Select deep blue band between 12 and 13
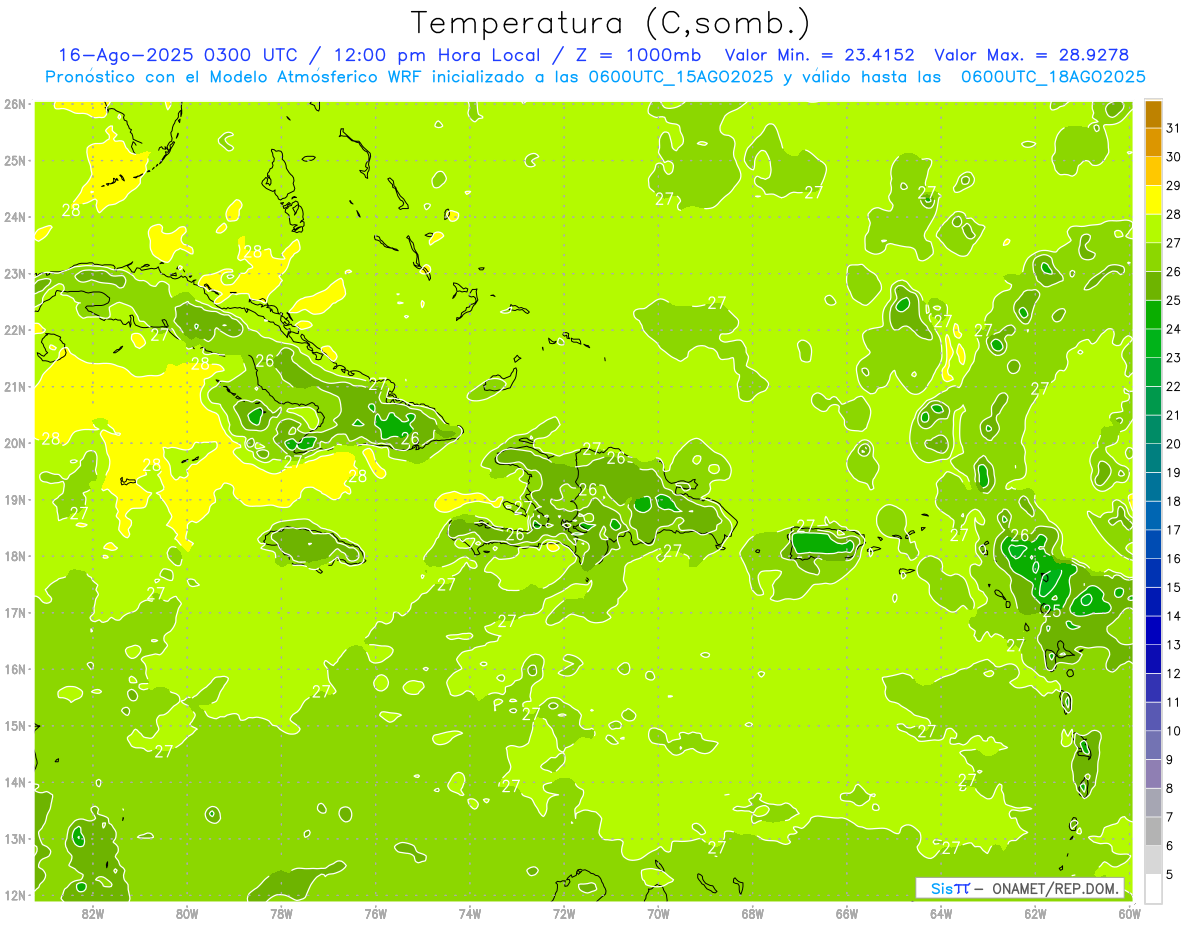Image resolution: width=1200 pixels, height=927 pixels. (x=1153, y=659)
